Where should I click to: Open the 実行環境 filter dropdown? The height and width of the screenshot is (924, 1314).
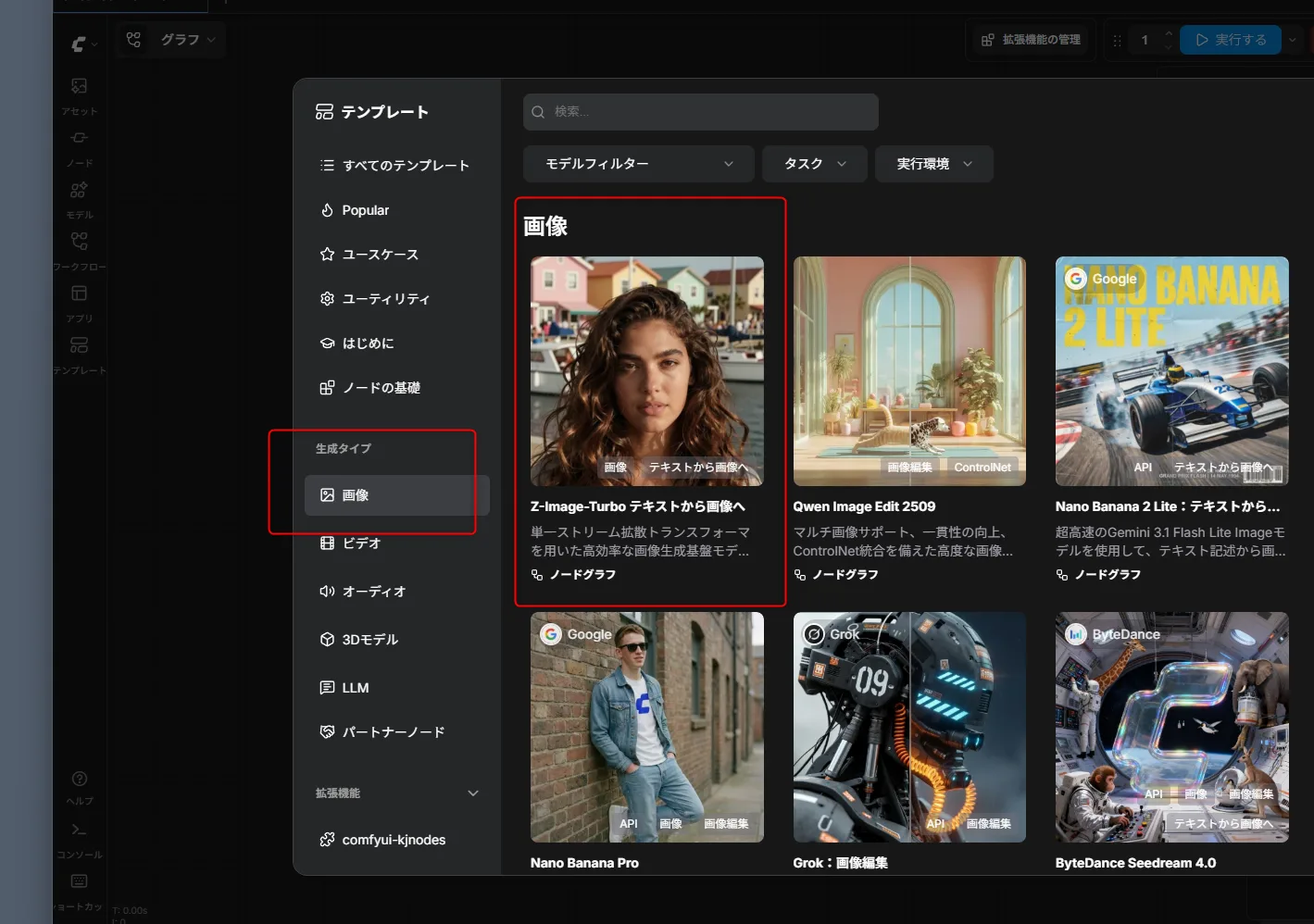click(934, 164)
